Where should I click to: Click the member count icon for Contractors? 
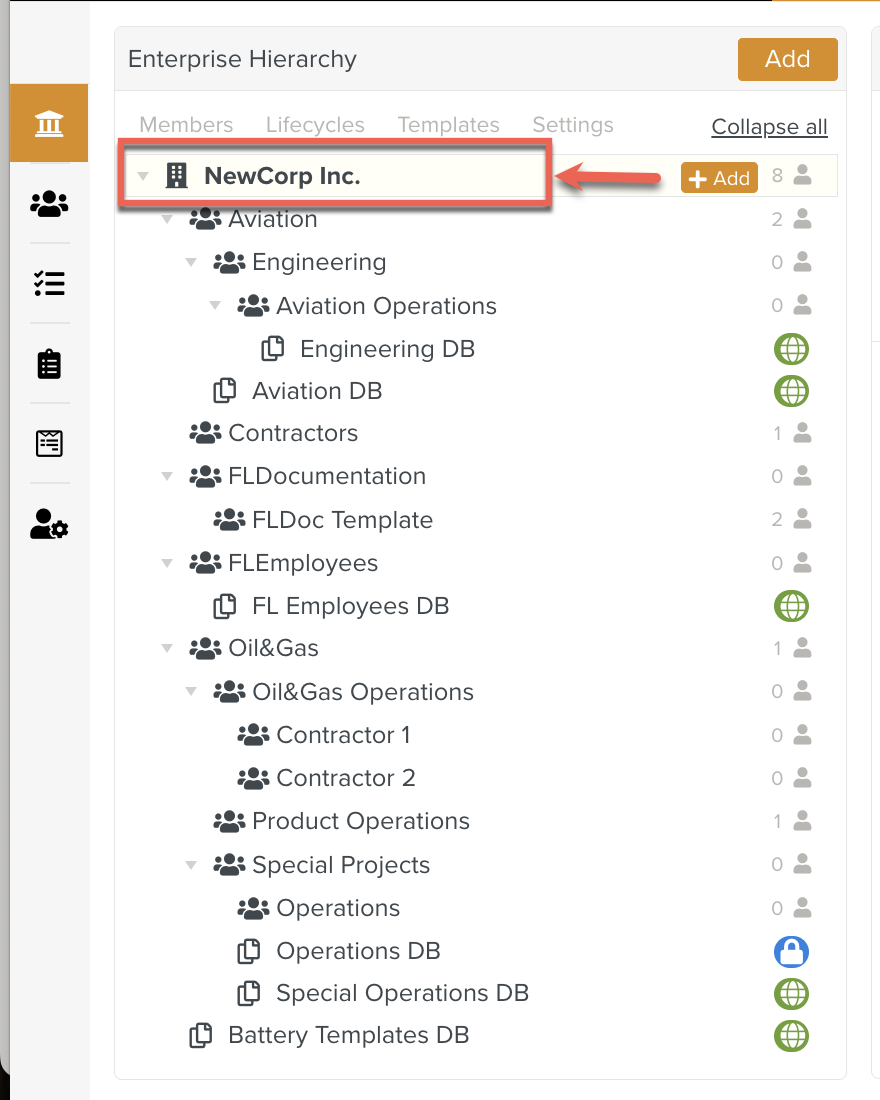[801, 433]
